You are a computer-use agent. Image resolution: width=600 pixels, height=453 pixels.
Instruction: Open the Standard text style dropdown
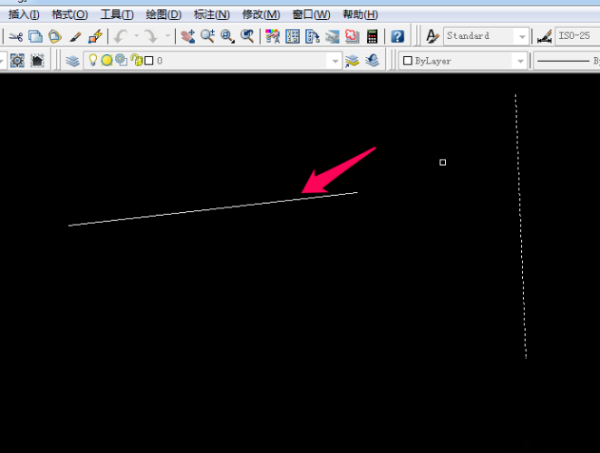click(x=522, y=37)
